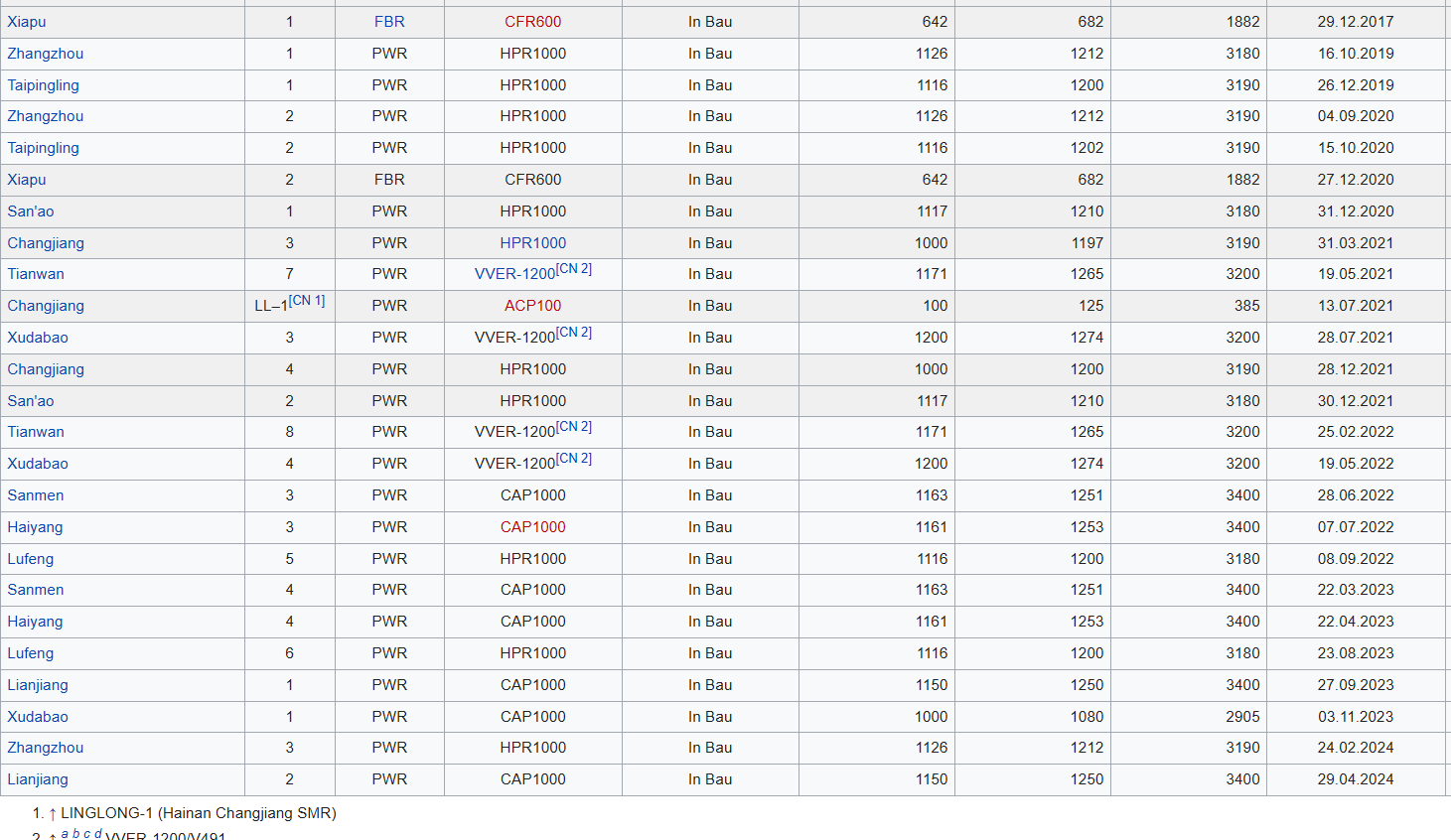Select the thermal power value 385
Viewport: 1451px width, 840px height.
[1247, 306]
